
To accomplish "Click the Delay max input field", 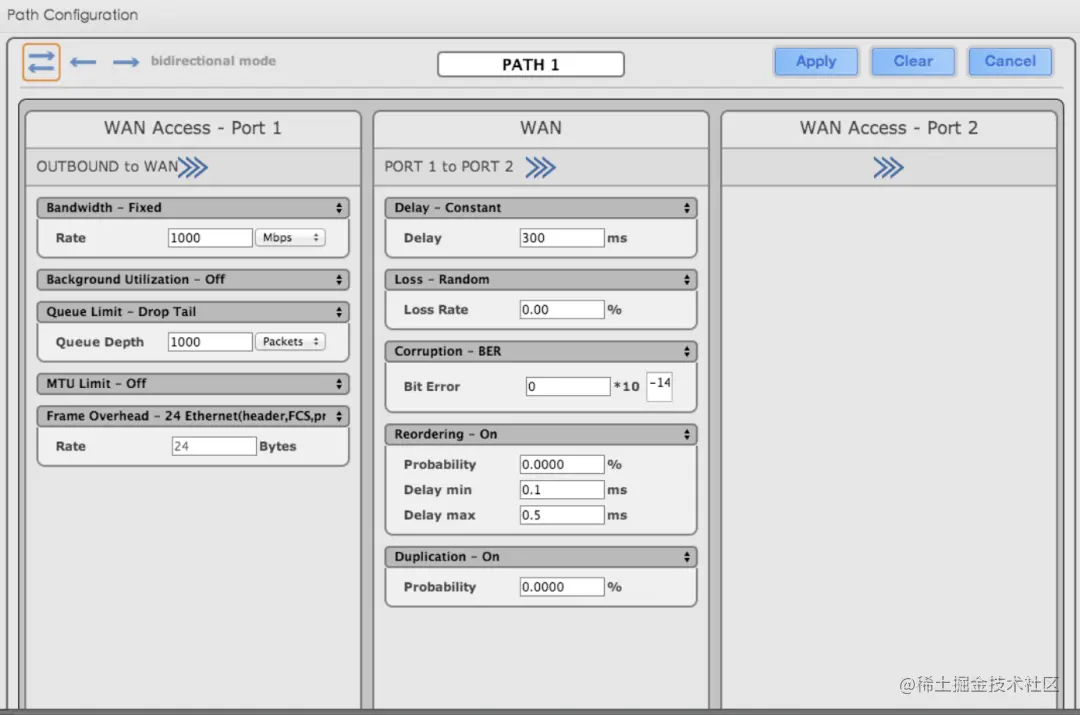I will point(562,515).
